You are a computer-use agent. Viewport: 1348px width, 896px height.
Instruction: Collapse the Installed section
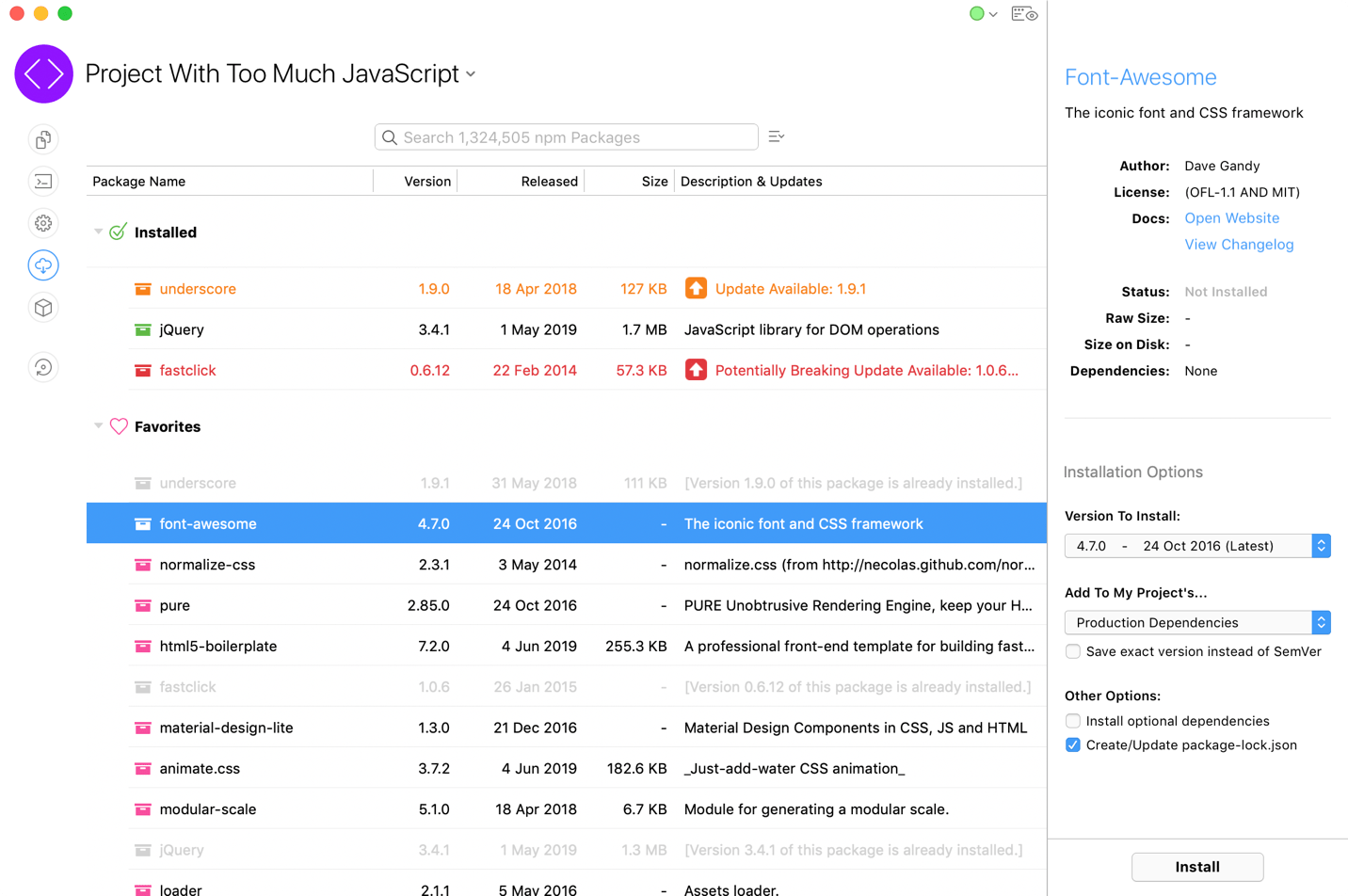(x=98, y=232)
